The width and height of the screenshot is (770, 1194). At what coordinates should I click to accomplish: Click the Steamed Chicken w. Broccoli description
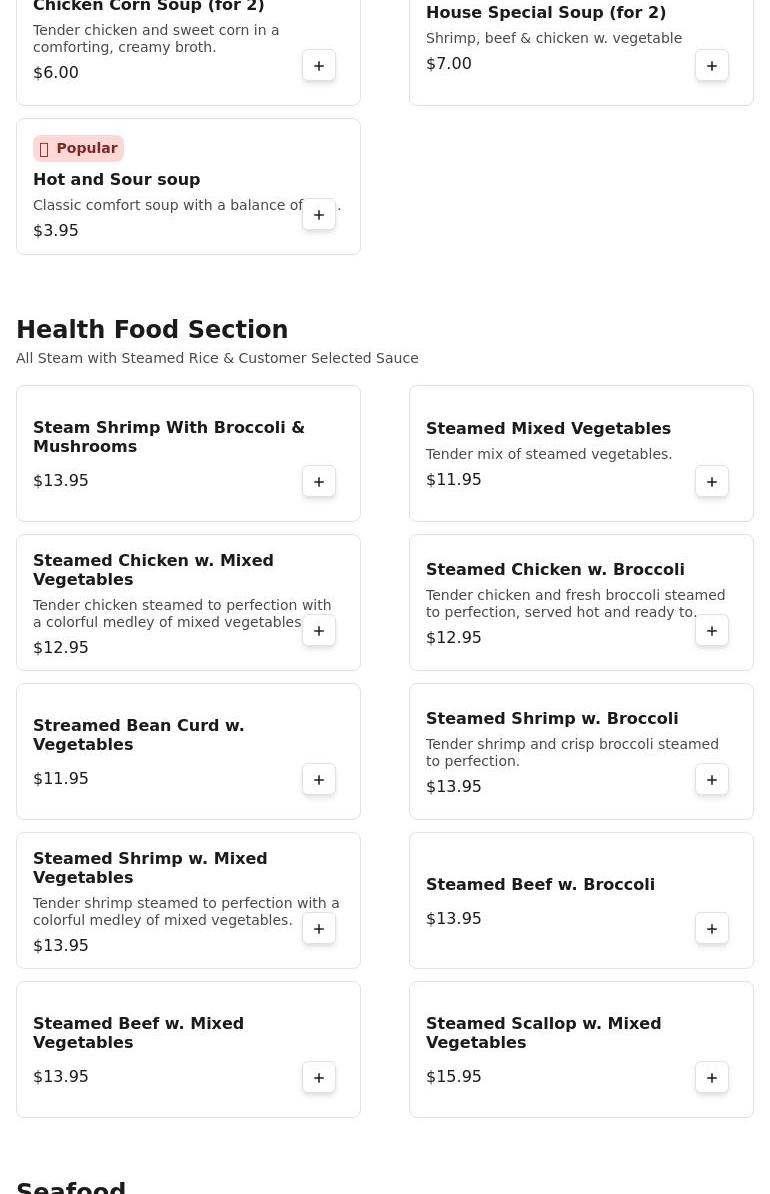pyautogui.click(x=575, y=604)
